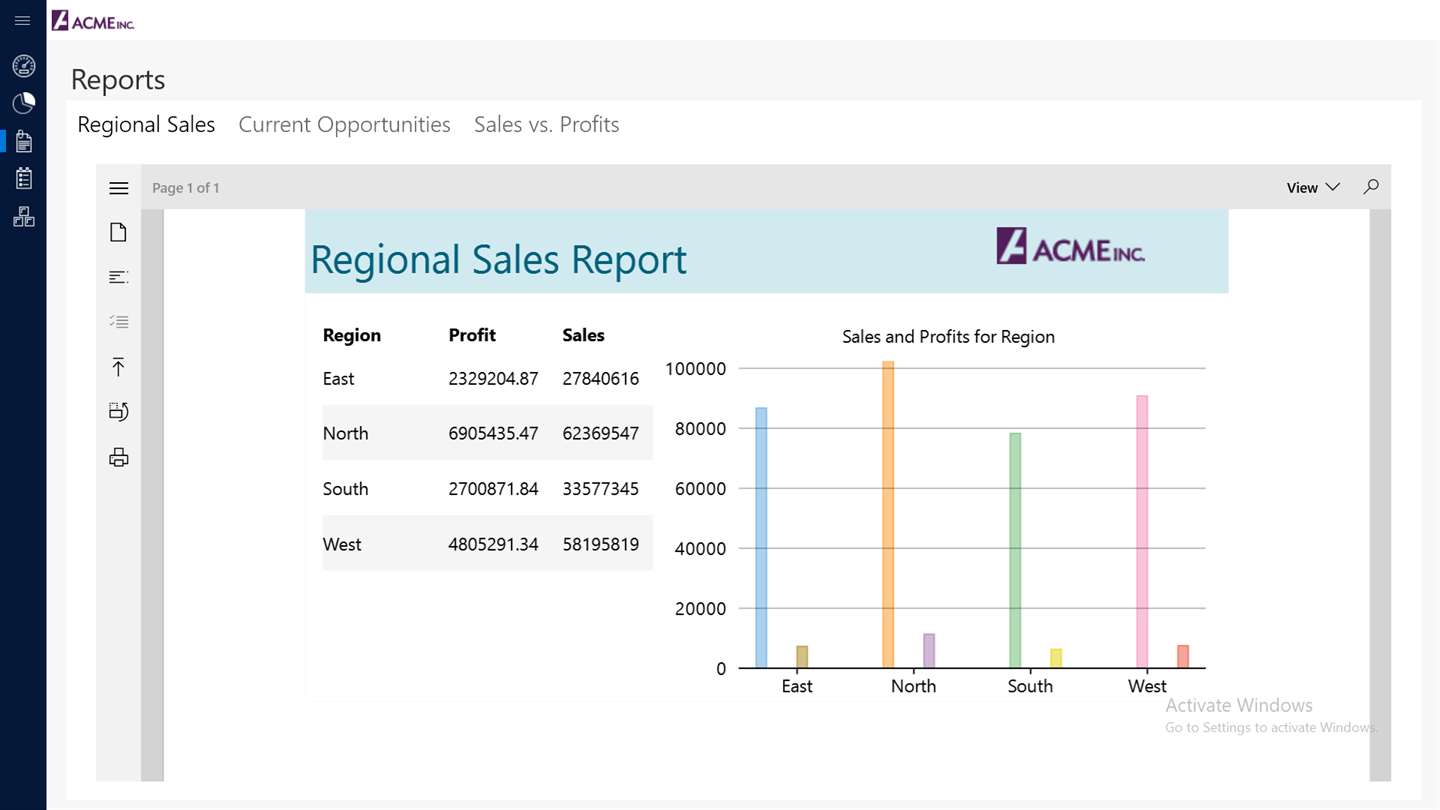Print the report using the printer icon
Screen dimensions: 1440x810
[118, 457]
